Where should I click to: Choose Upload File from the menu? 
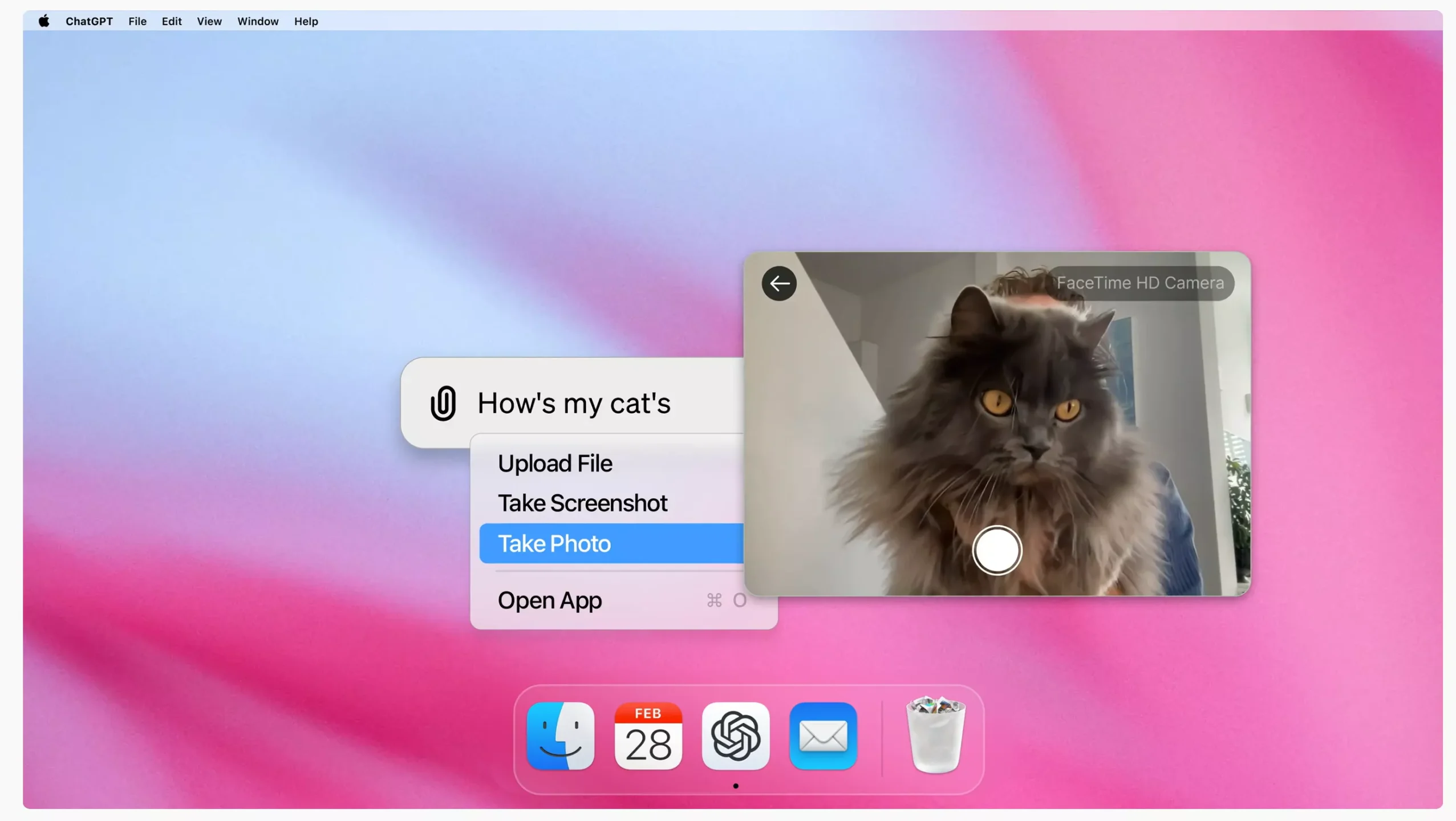tap(555, 463)
